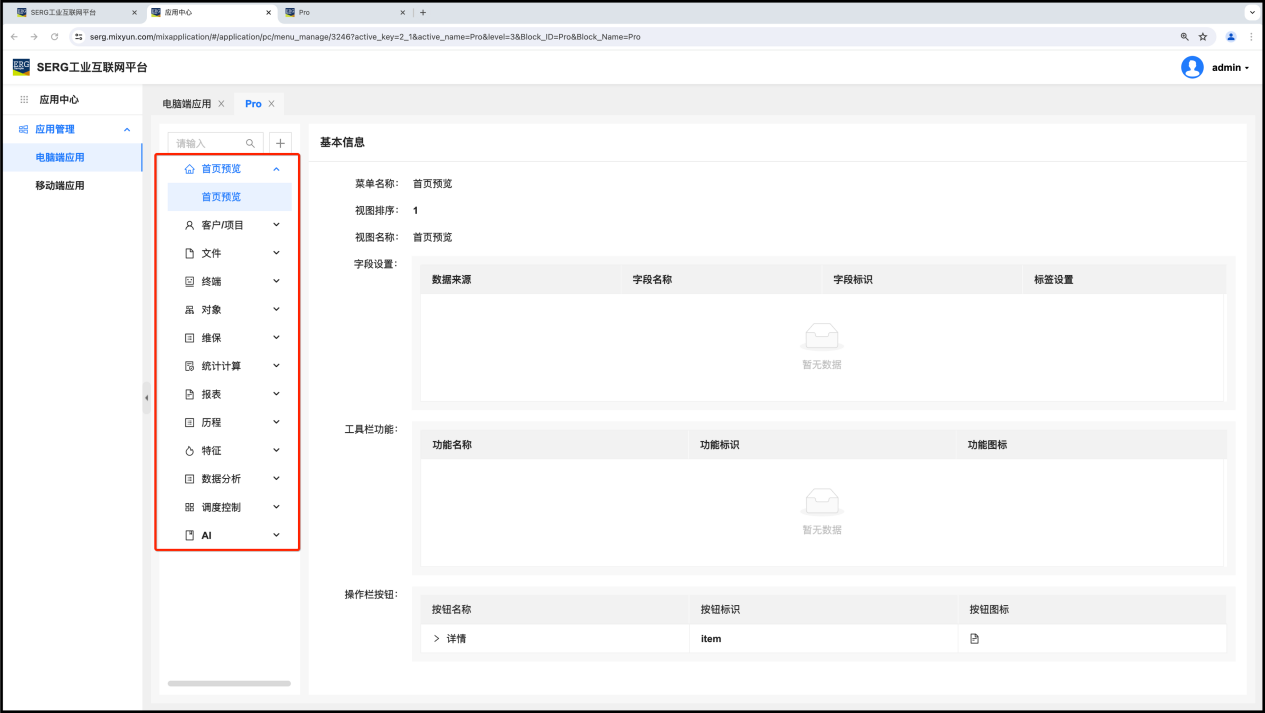Expand the 统计计算 menu group
Viewport: 1265px width, 713px height.
tap(276, 366)
